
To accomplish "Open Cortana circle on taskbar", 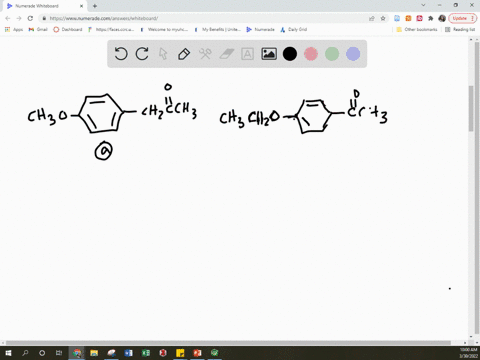I will click(x=42, y=353).
